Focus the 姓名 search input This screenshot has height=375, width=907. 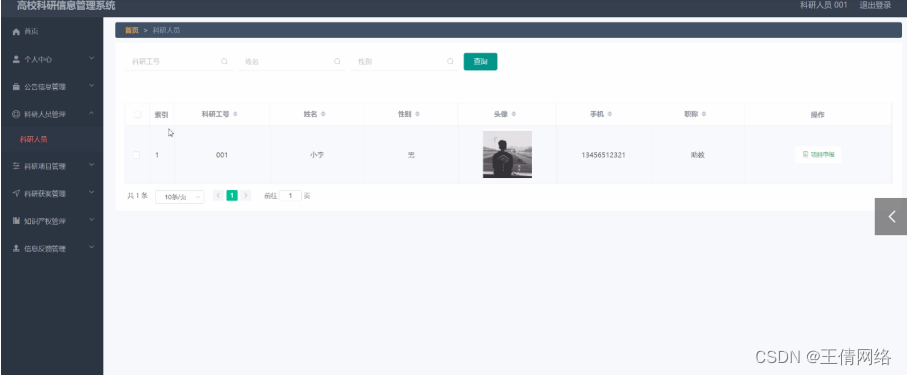click(x=292, y=61)
